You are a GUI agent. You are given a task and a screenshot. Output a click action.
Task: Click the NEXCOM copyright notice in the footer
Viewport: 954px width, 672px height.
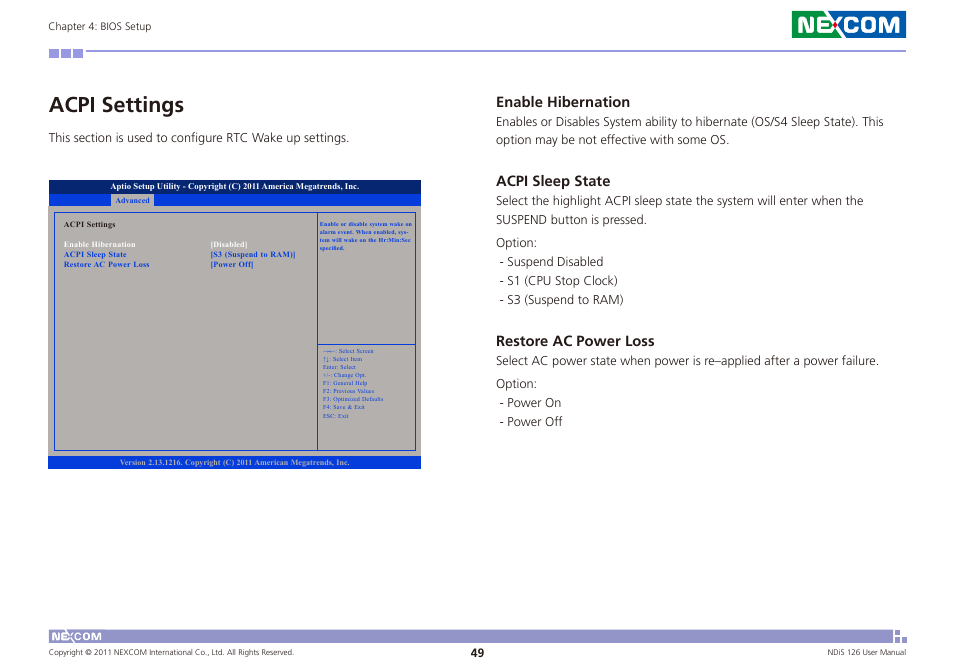coord(171,653)
